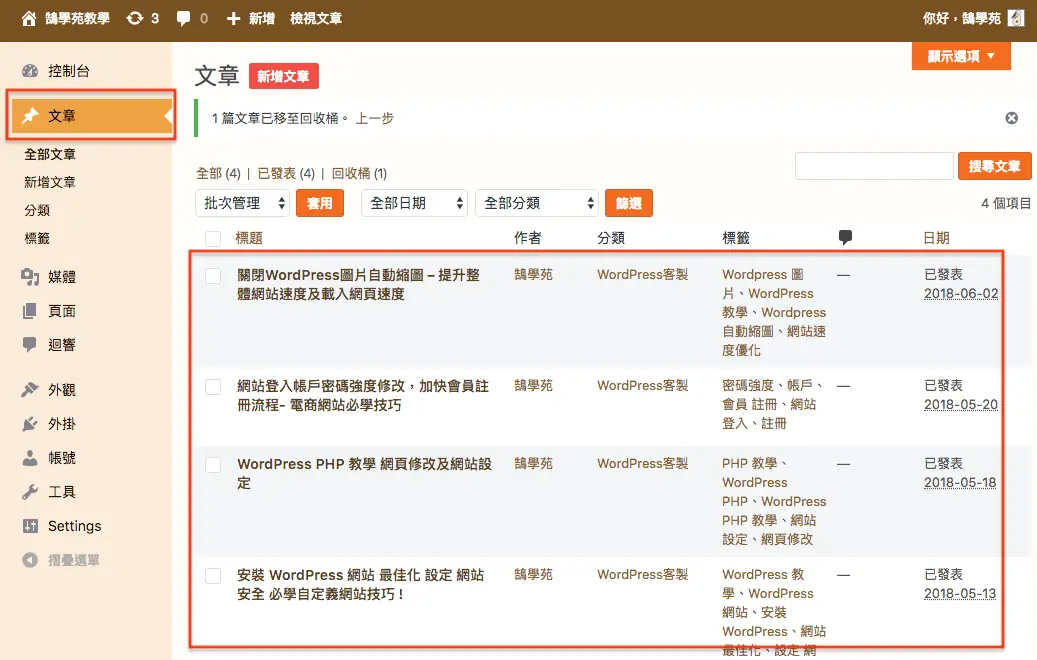Viewport: 1037px width, 660px height.
Task: Open the 全部分類 category filter dropdown
Action: point(537,203)
